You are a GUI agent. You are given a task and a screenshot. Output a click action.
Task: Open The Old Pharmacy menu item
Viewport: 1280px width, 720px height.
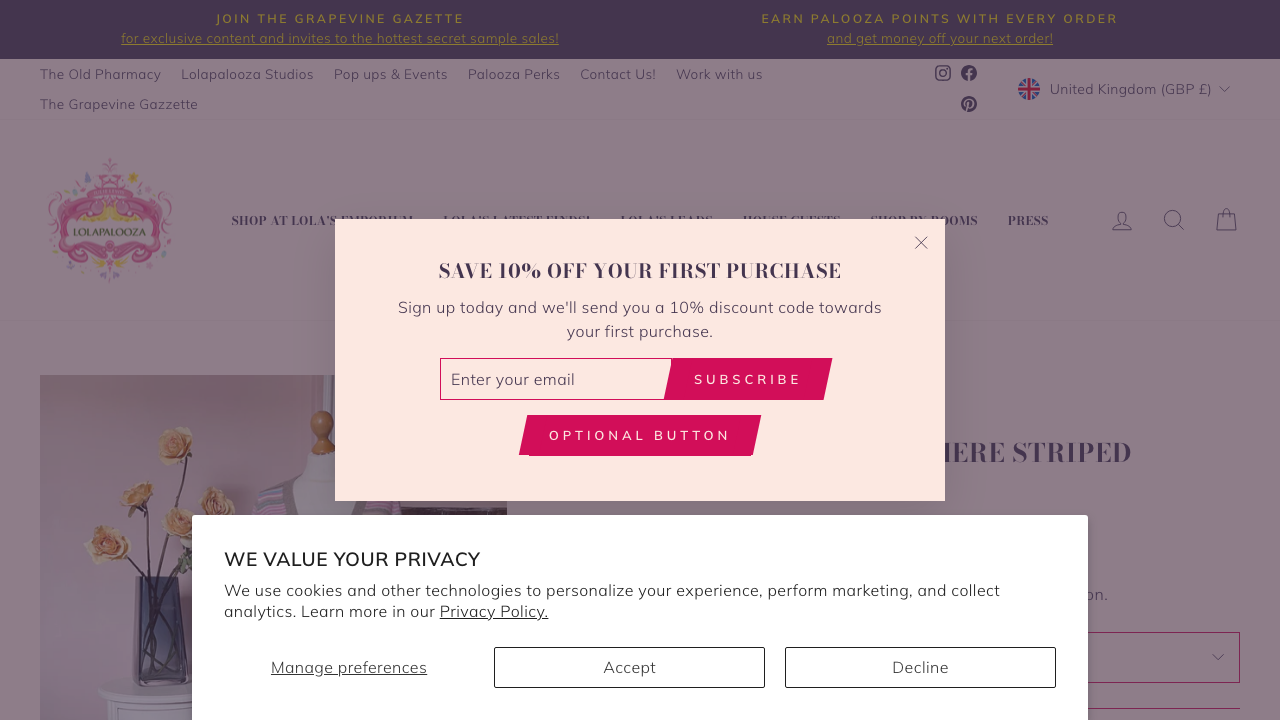pos(100,73)
